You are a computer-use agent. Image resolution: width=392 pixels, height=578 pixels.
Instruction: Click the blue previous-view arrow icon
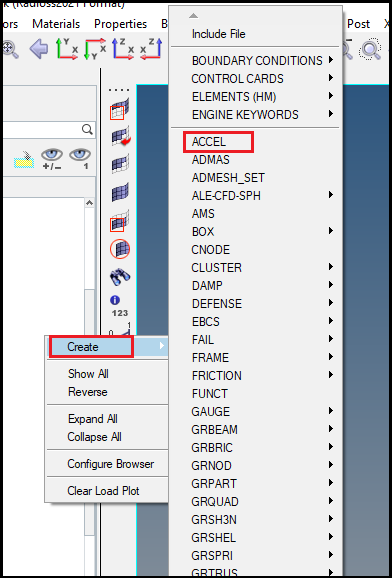point(38,49)
